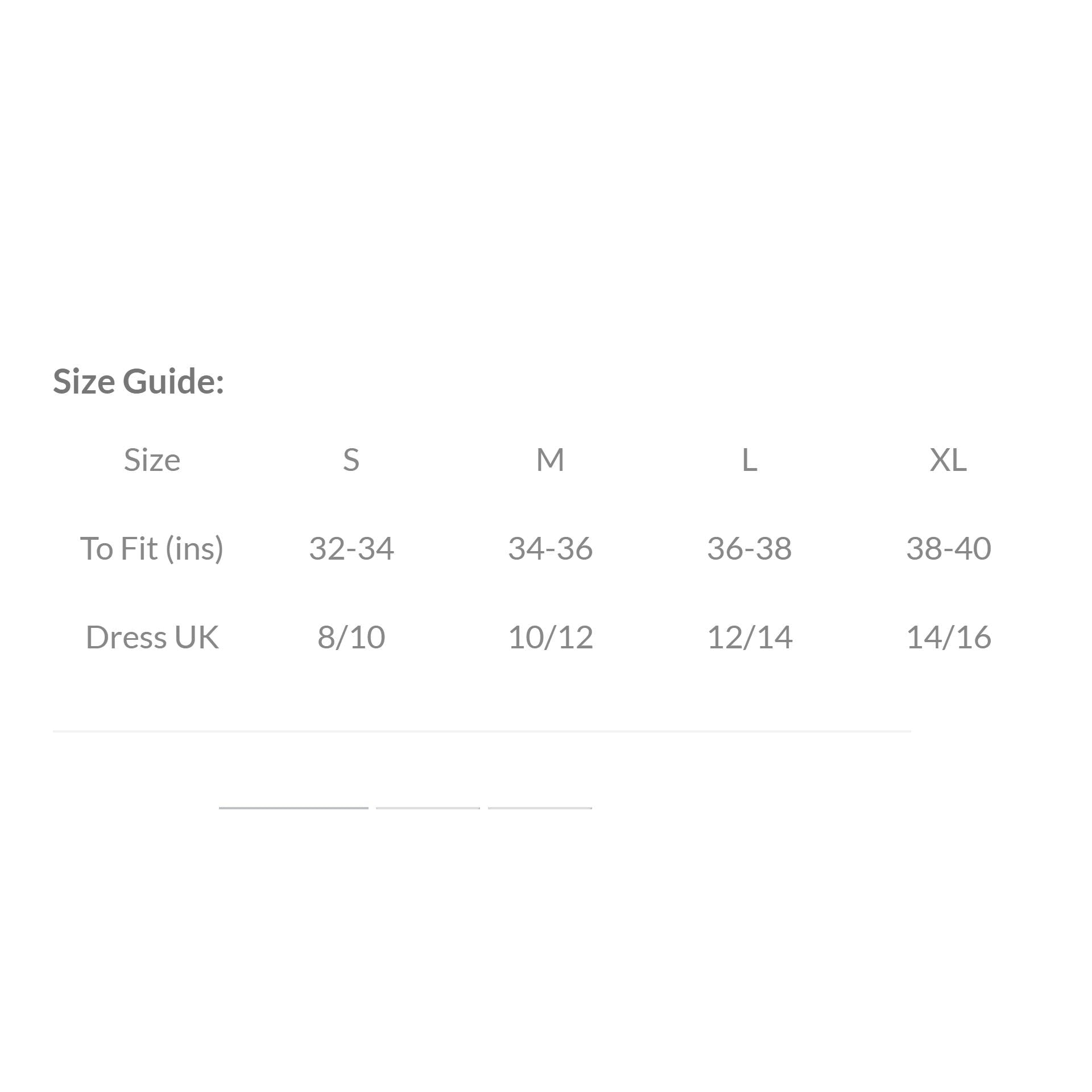The height and width of the screenshot is (1092, 1092).
Task: Click the Dress UK row label
Action: pyautogui.click(x=152, y=637)
